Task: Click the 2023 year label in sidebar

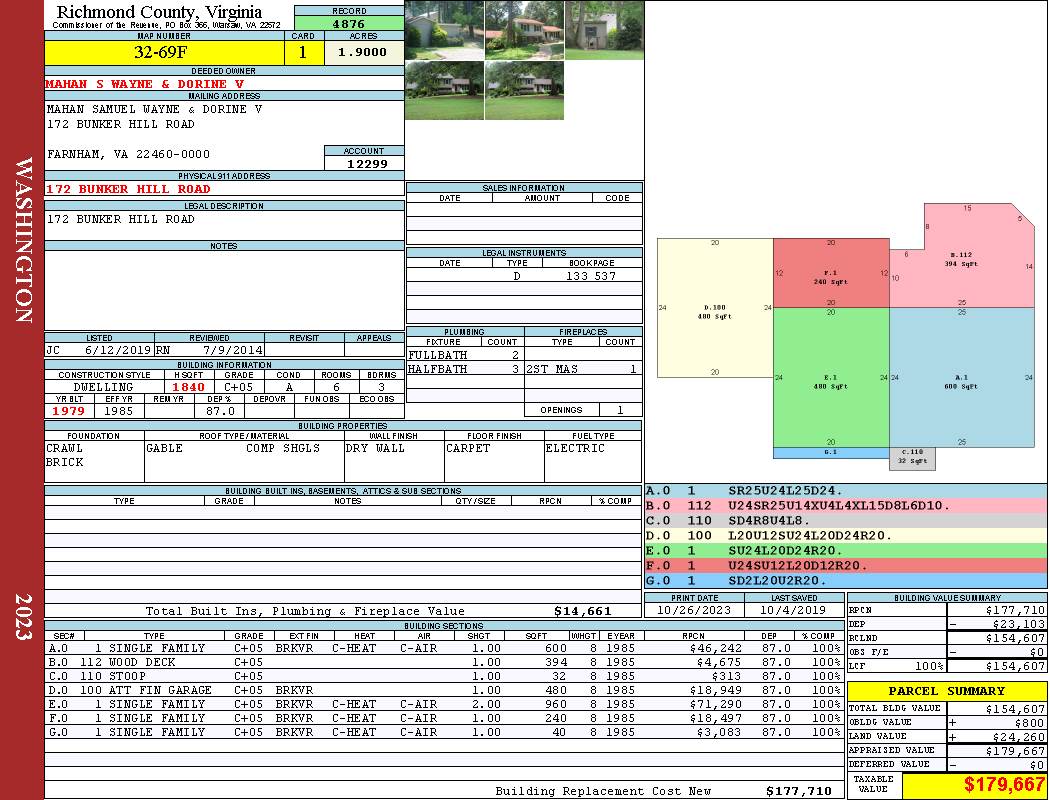Action: pyautogui.click(x=23, y=617)
